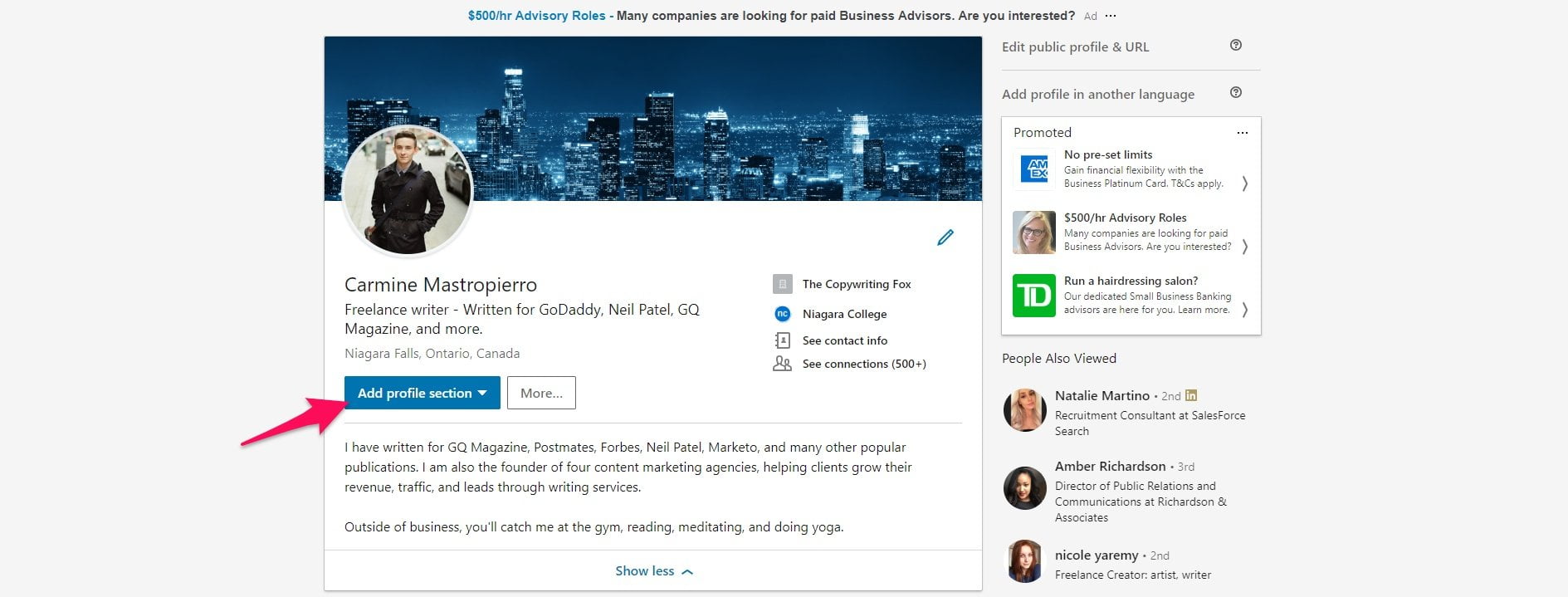Click the Niagara College logo icon
The image size is (1568, 597).
(x=782, y=314)
